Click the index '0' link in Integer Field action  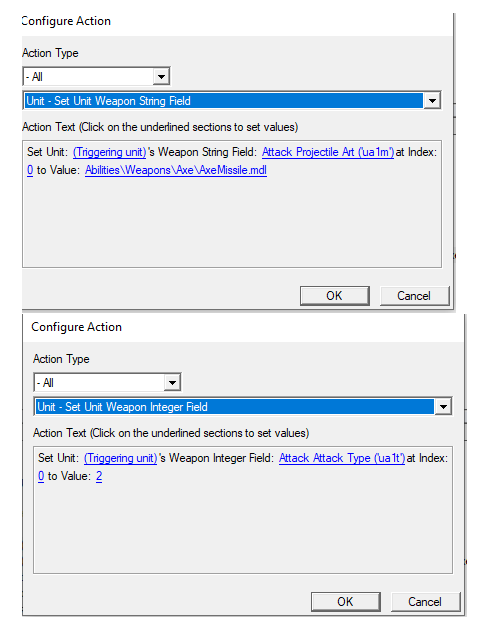click(41, 476)
